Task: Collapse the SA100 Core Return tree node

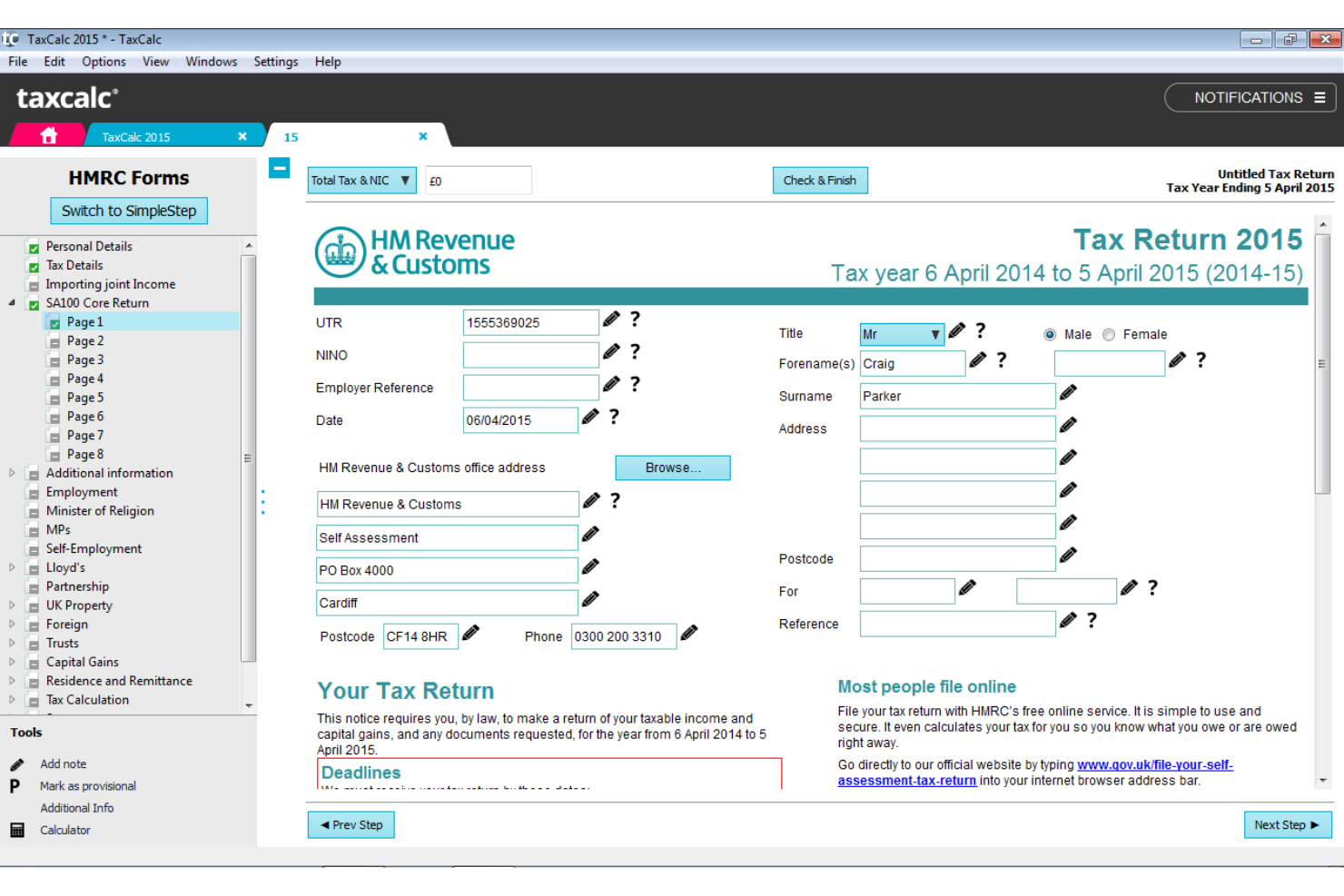Action: click(x=12, y=303)
